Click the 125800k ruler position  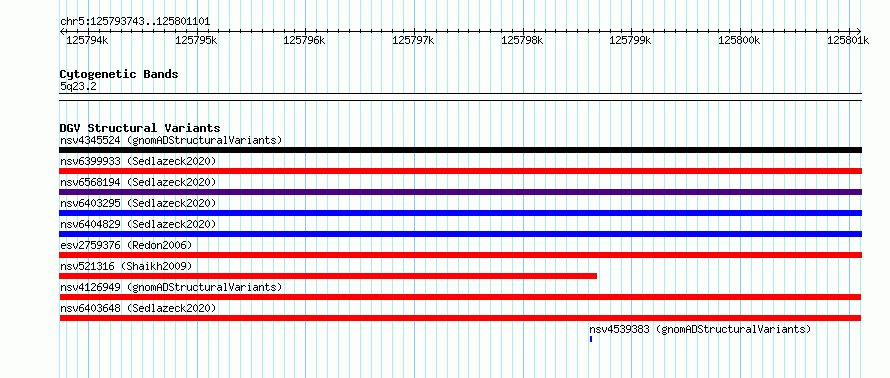[x=740, y=40]
